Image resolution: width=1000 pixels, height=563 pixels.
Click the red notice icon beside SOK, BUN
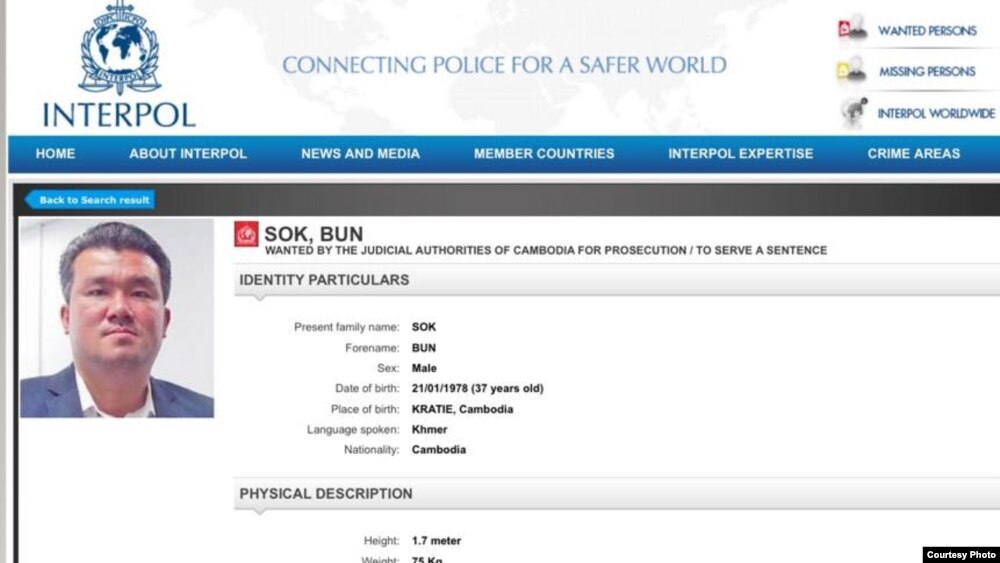(246, 235)
